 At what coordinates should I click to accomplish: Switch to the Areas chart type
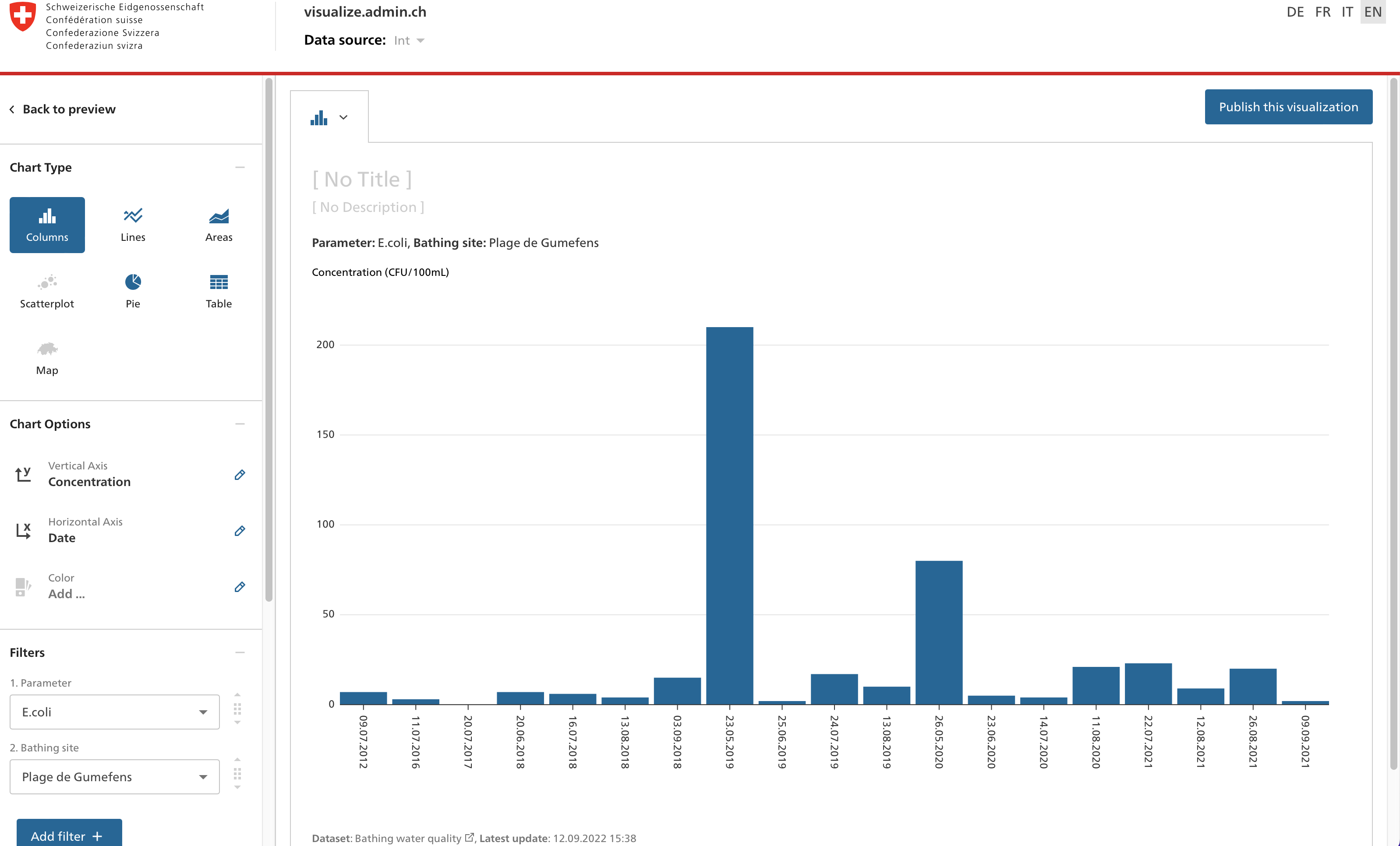(218, 225)
